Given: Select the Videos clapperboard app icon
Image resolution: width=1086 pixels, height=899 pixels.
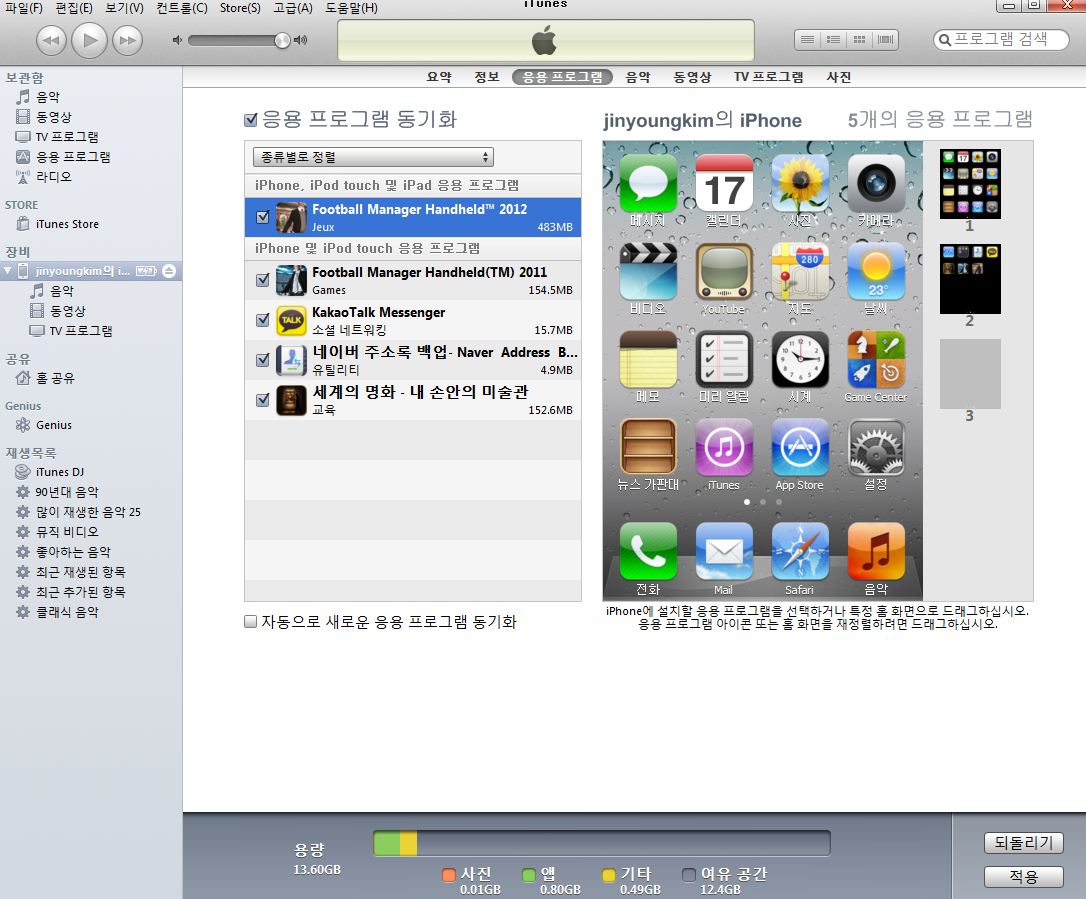Looking at the screenshot, I should (x=648, y=271).
